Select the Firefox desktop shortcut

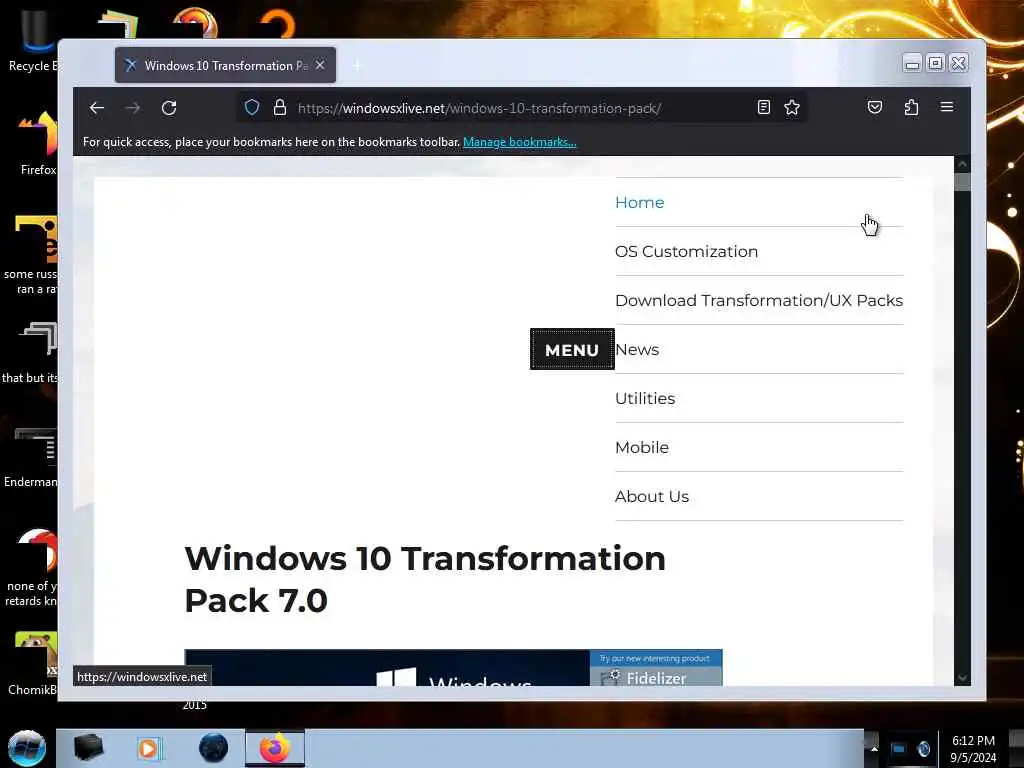37,144
